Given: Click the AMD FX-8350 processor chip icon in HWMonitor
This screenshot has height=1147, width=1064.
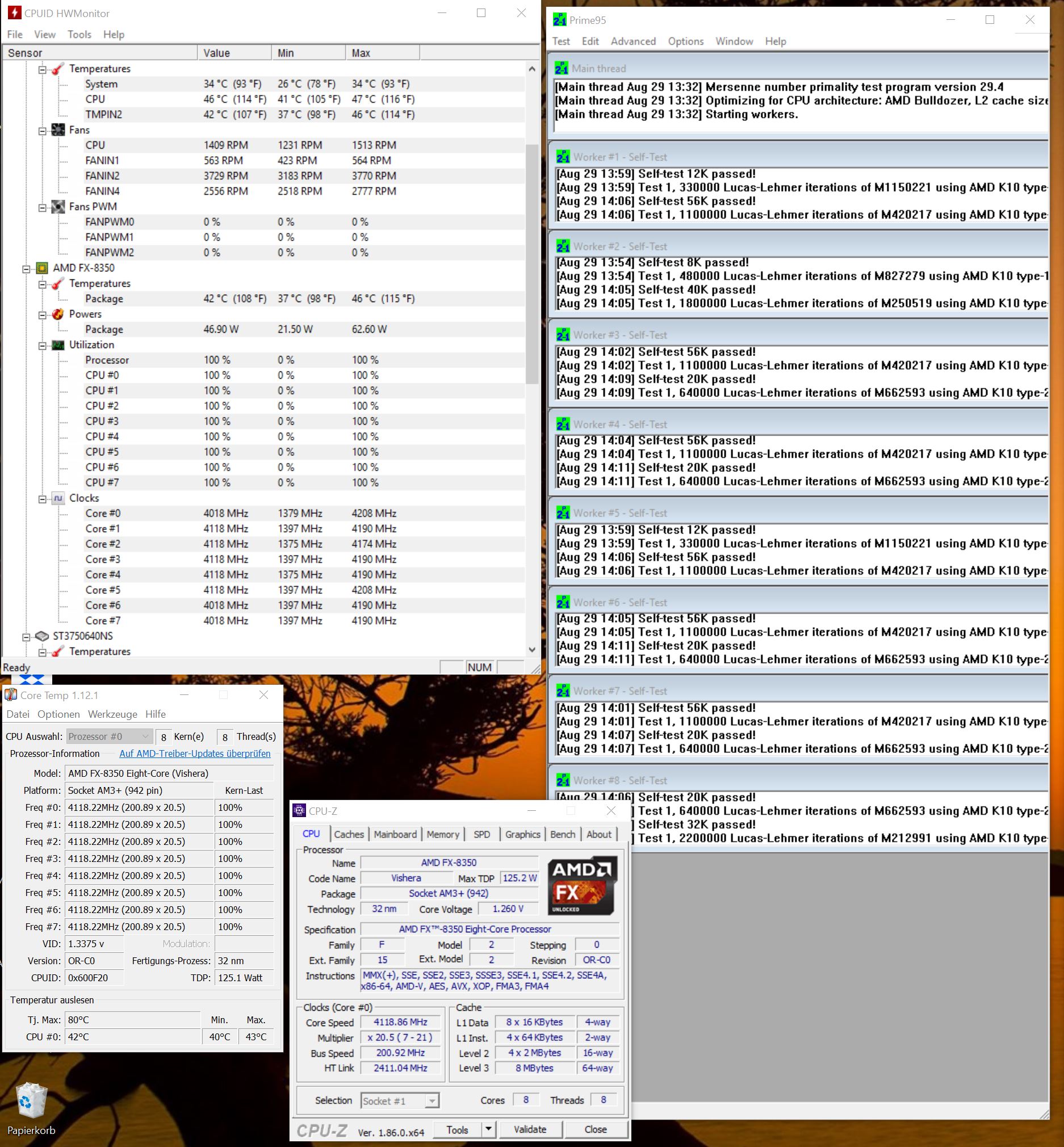Looking at the screenshot, I should tap(42, 268).
